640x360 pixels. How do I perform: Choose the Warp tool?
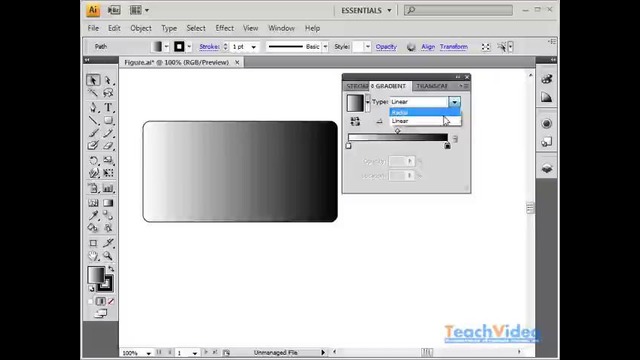pyautogui.click(x=93, y=173)
